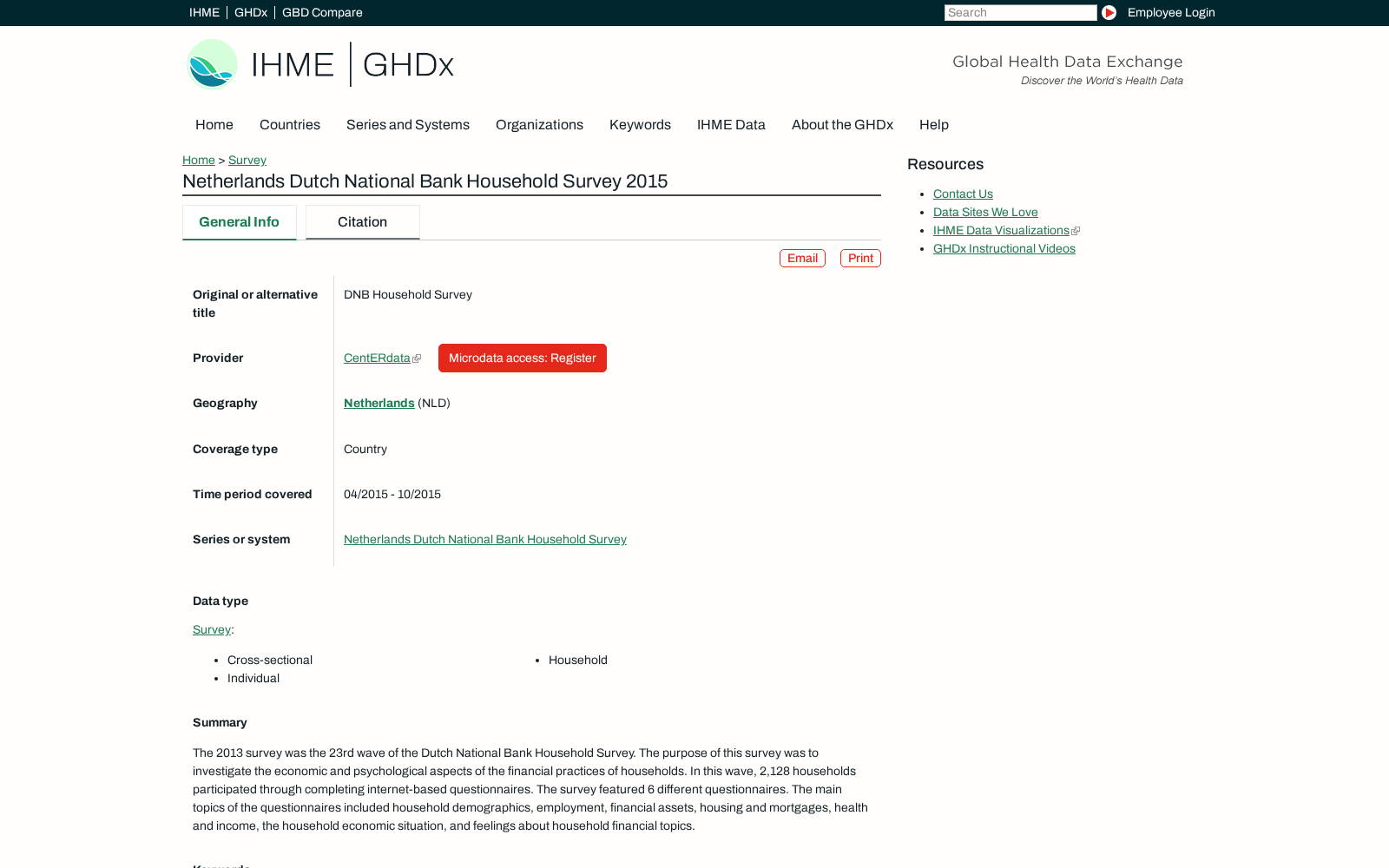
Task: Switch to the Citation tab
Action: (363, 222)
